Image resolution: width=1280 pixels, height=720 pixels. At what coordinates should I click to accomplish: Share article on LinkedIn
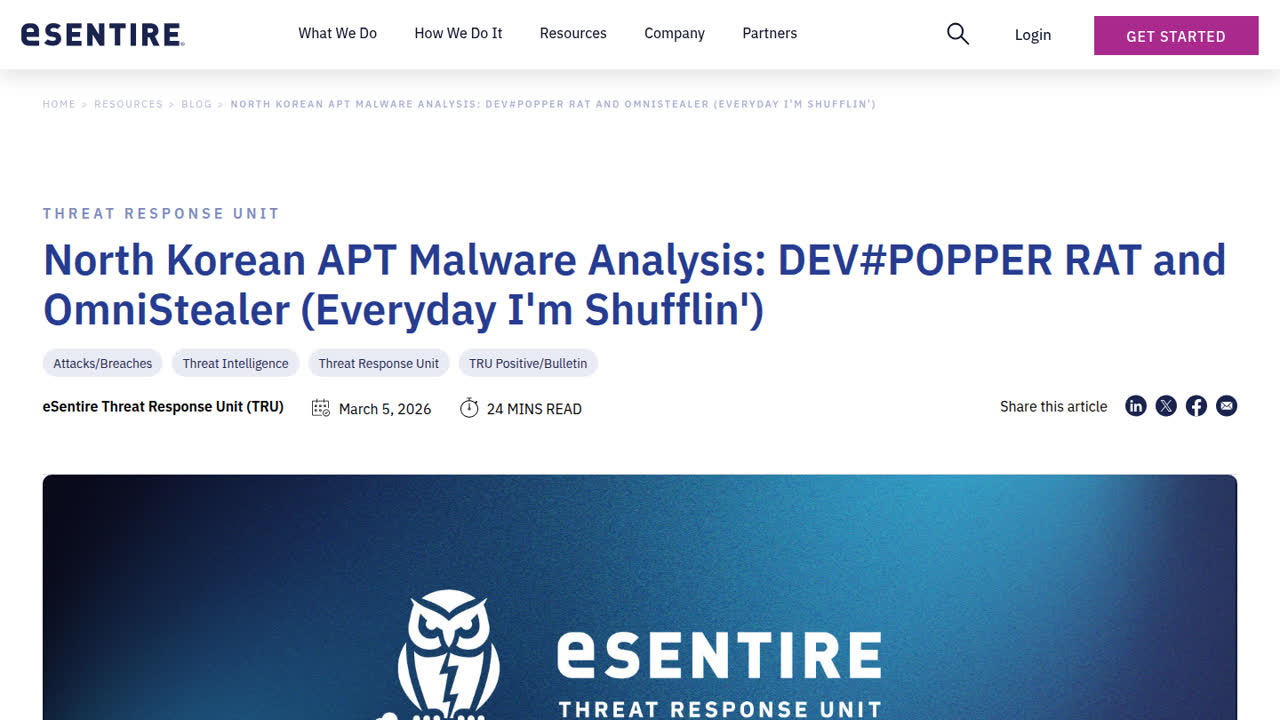(x=1136, y=406)
